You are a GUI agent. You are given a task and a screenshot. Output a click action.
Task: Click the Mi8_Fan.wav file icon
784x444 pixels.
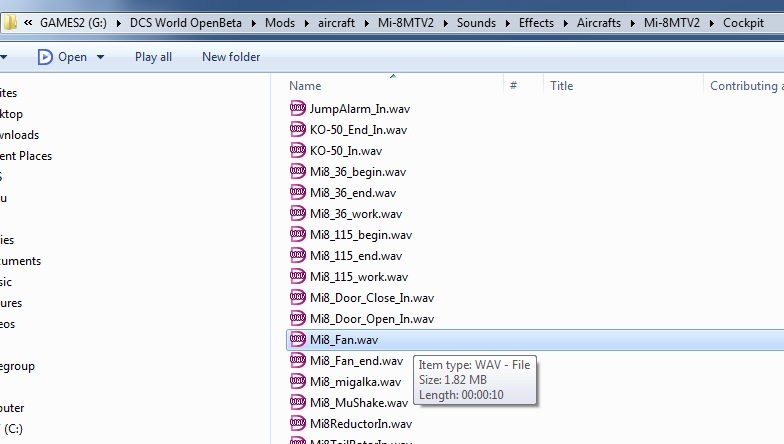point(298,339)
